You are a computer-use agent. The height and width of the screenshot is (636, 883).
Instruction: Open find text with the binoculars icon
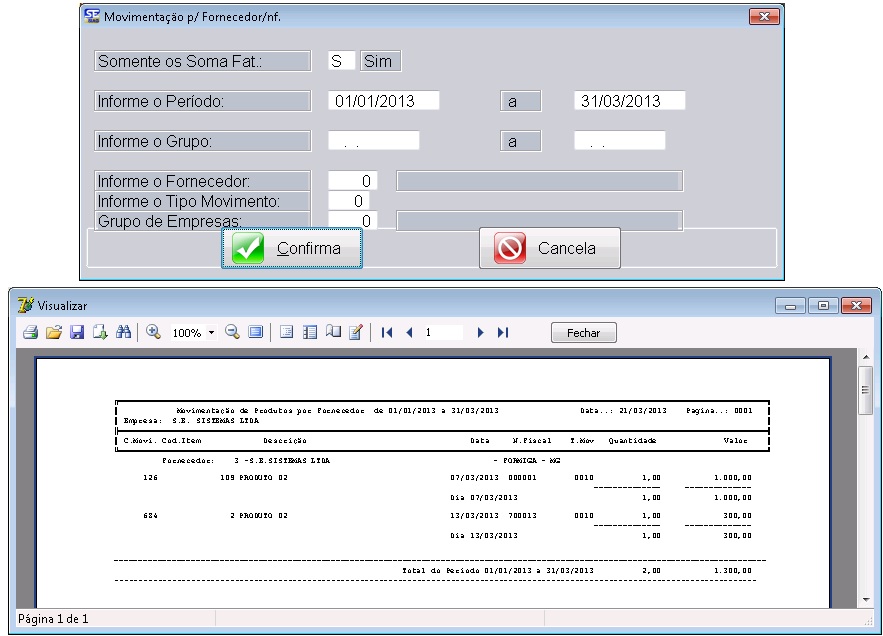point(123,333)
